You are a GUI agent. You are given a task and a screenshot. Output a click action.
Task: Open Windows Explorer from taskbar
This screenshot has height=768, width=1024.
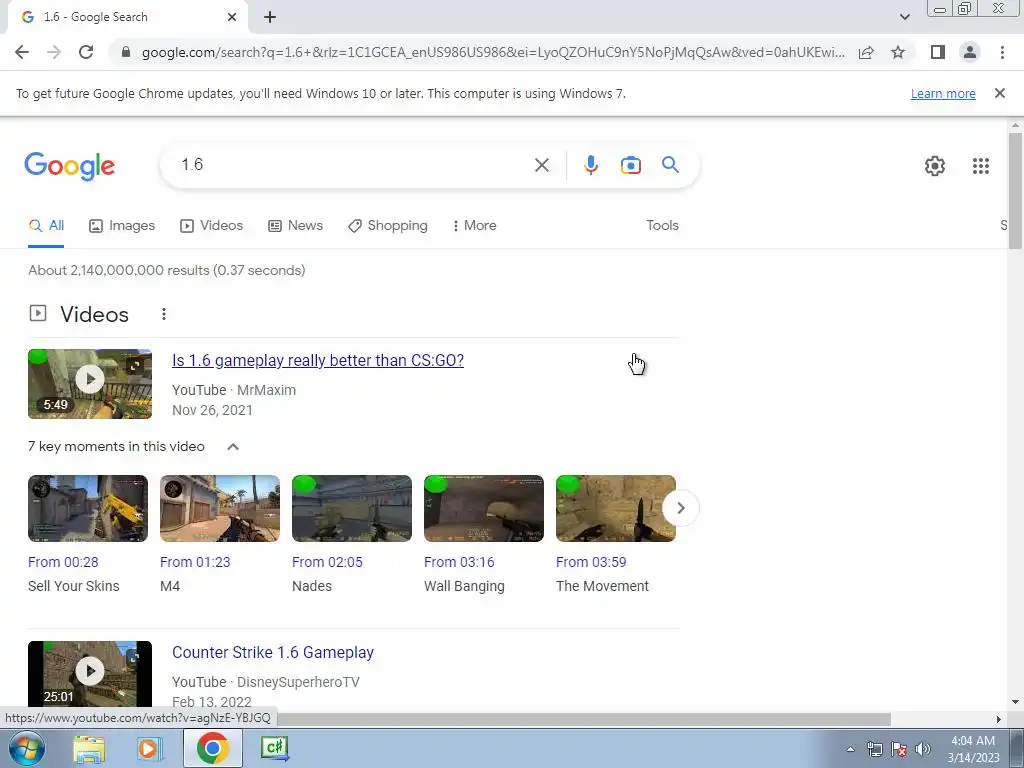(89, 749)
